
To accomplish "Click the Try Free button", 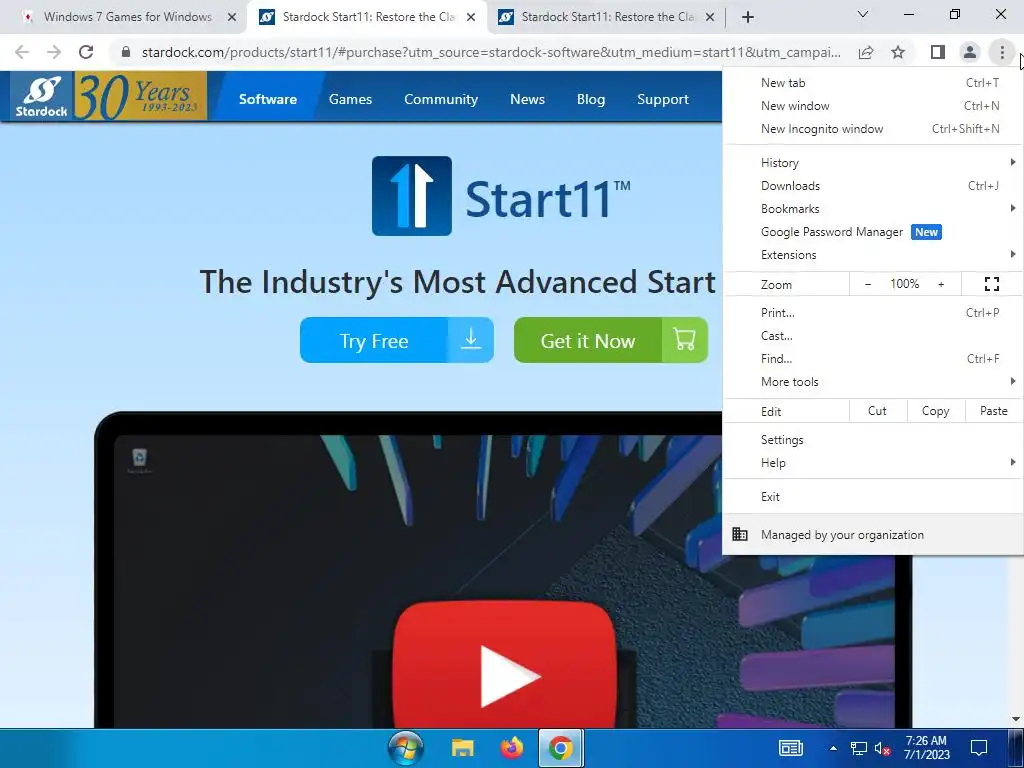I will [x=396, y=340].
